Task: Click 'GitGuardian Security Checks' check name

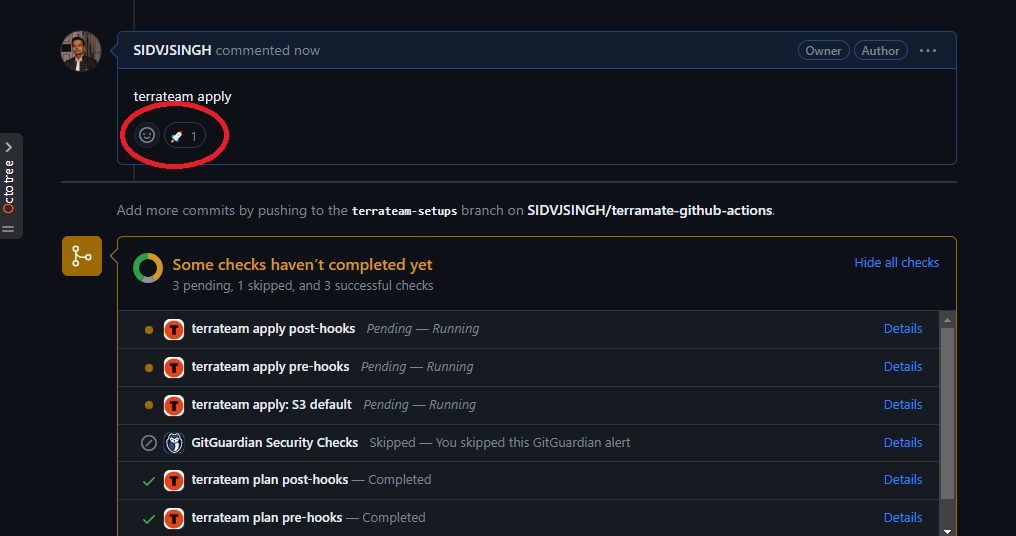Action: (x=275, y=442)
